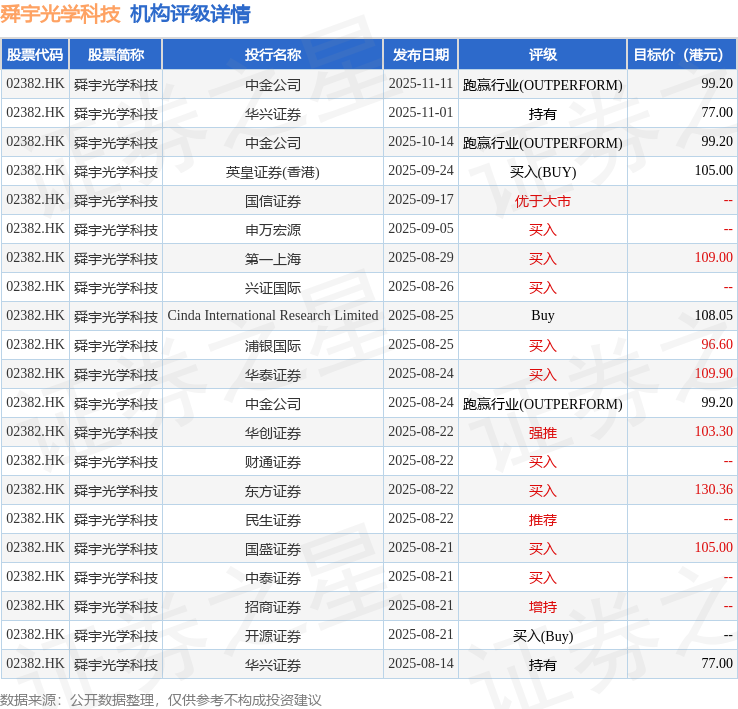Image resolution: width=738 pixels, height=709 pixels.
Task: Click the 77.00 price in the 2025-08-14 row
Action: (x=717, y=663)
